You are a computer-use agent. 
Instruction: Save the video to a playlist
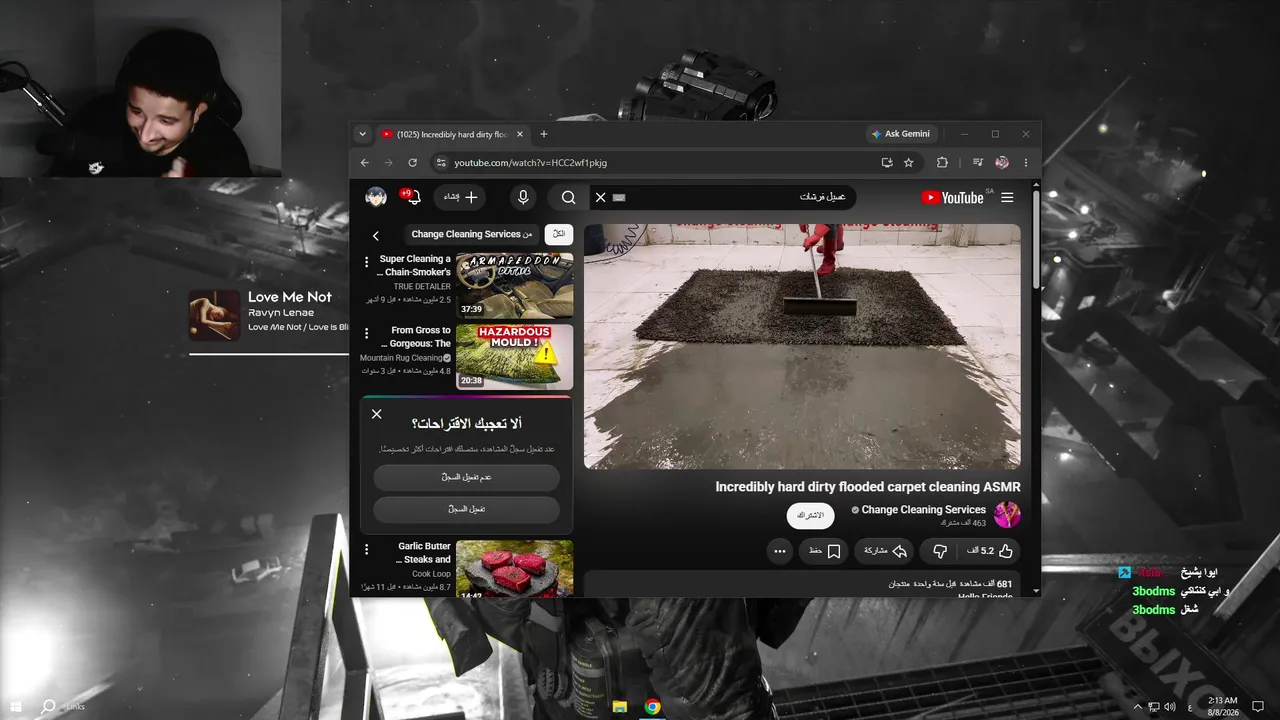pyautogui.click(x=824, y=551)
